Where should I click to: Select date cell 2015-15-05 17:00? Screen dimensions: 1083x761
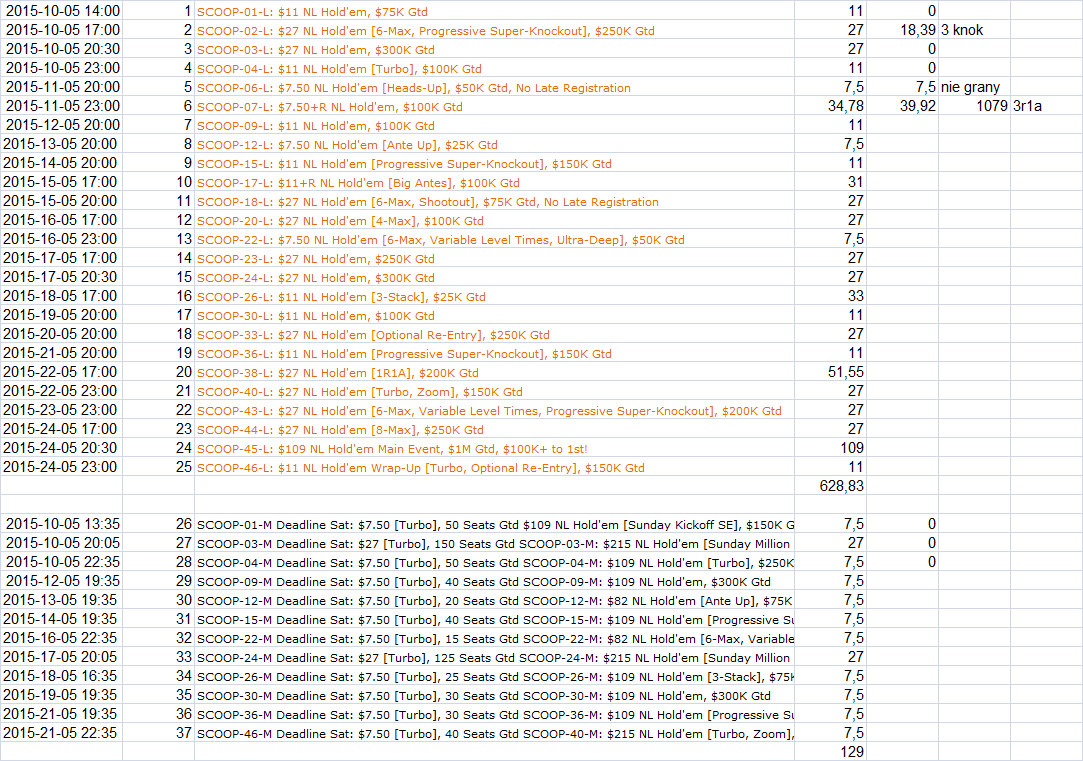(61, 182)
